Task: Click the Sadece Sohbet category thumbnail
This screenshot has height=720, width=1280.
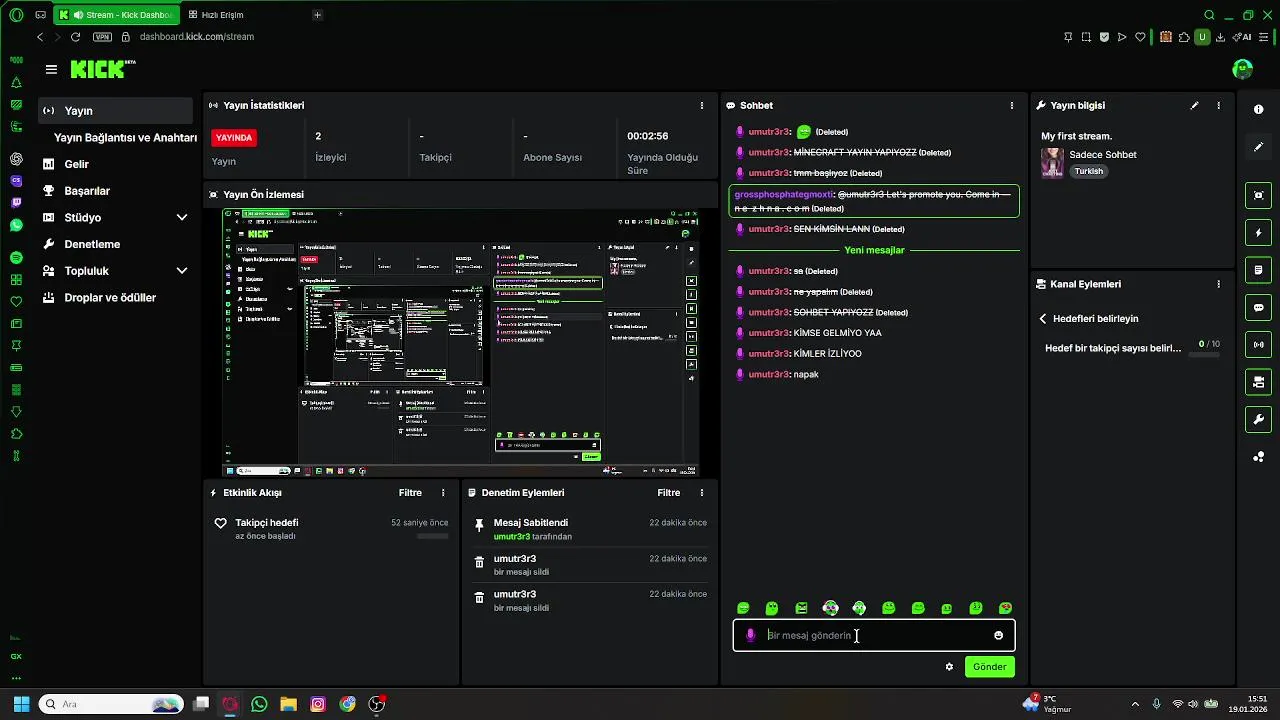Action: coord(1052,163)
